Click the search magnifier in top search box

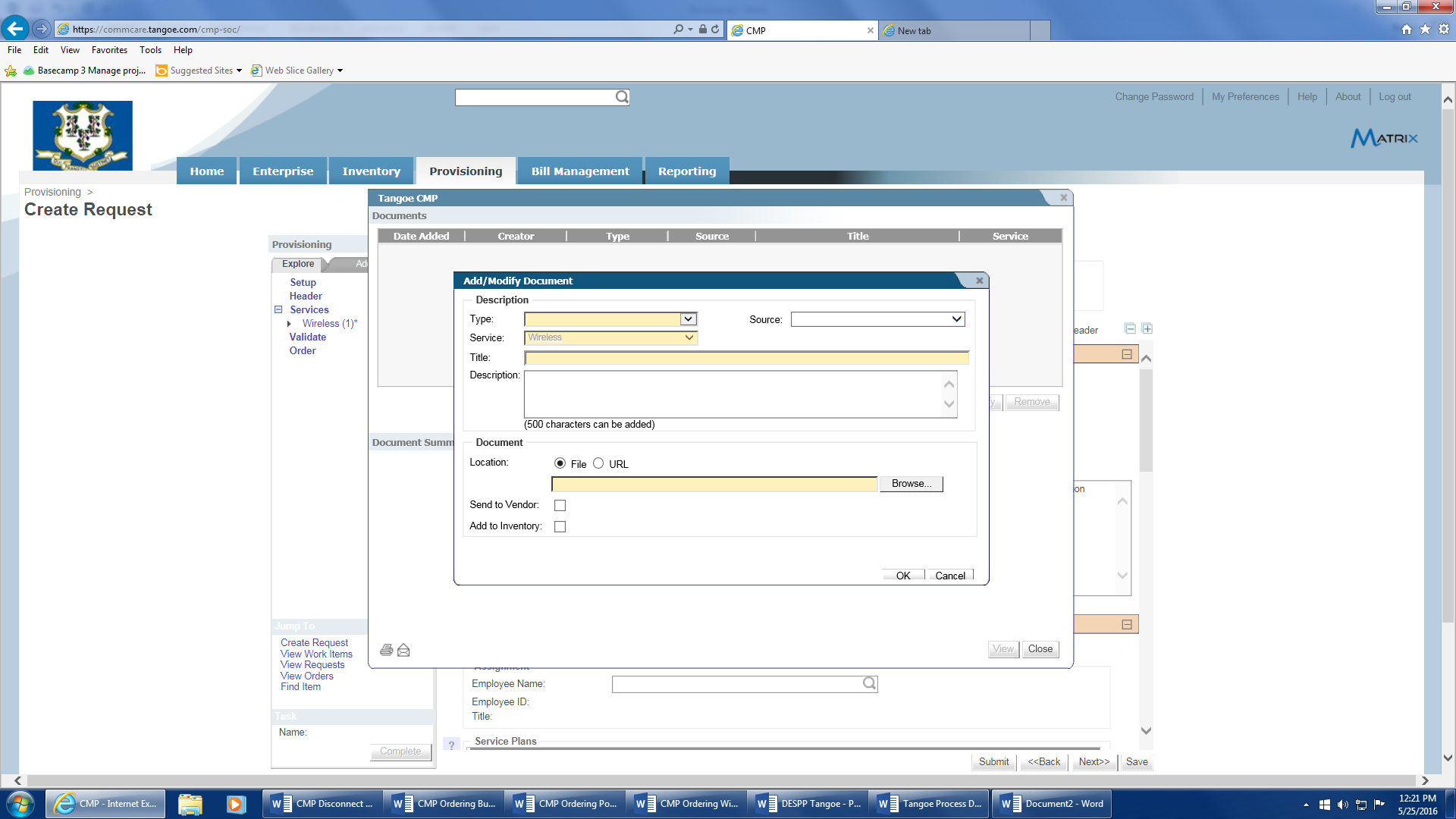pyautogui.click(x=622, y=97)
